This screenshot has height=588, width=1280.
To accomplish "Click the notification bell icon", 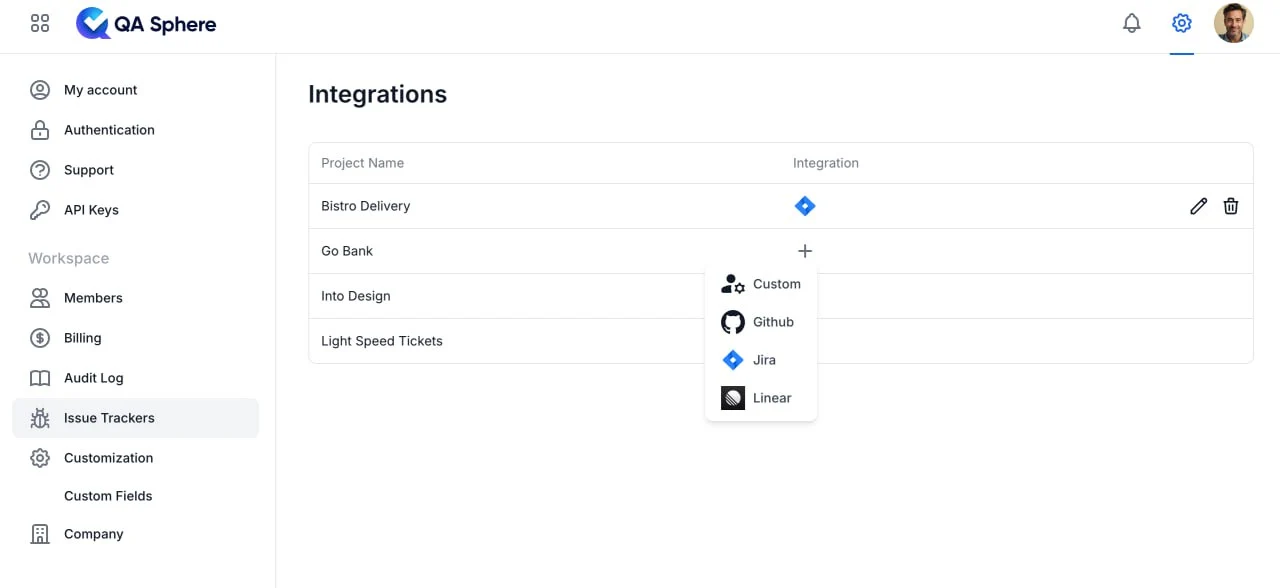I will pyautogui.click(x=1132, y=22).
